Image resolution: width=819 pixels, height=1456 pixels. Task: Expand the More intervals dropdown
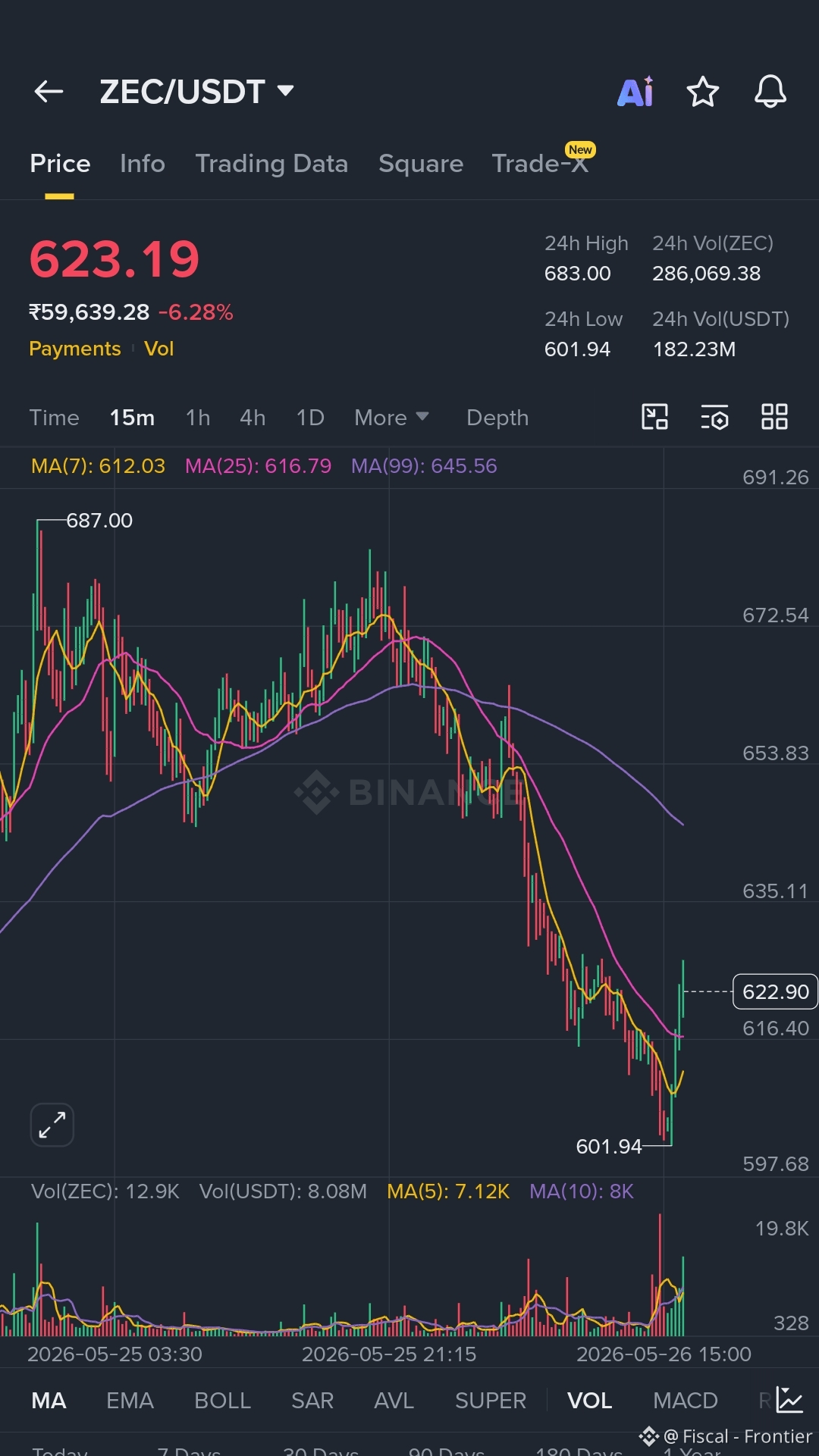coord(391,418)
